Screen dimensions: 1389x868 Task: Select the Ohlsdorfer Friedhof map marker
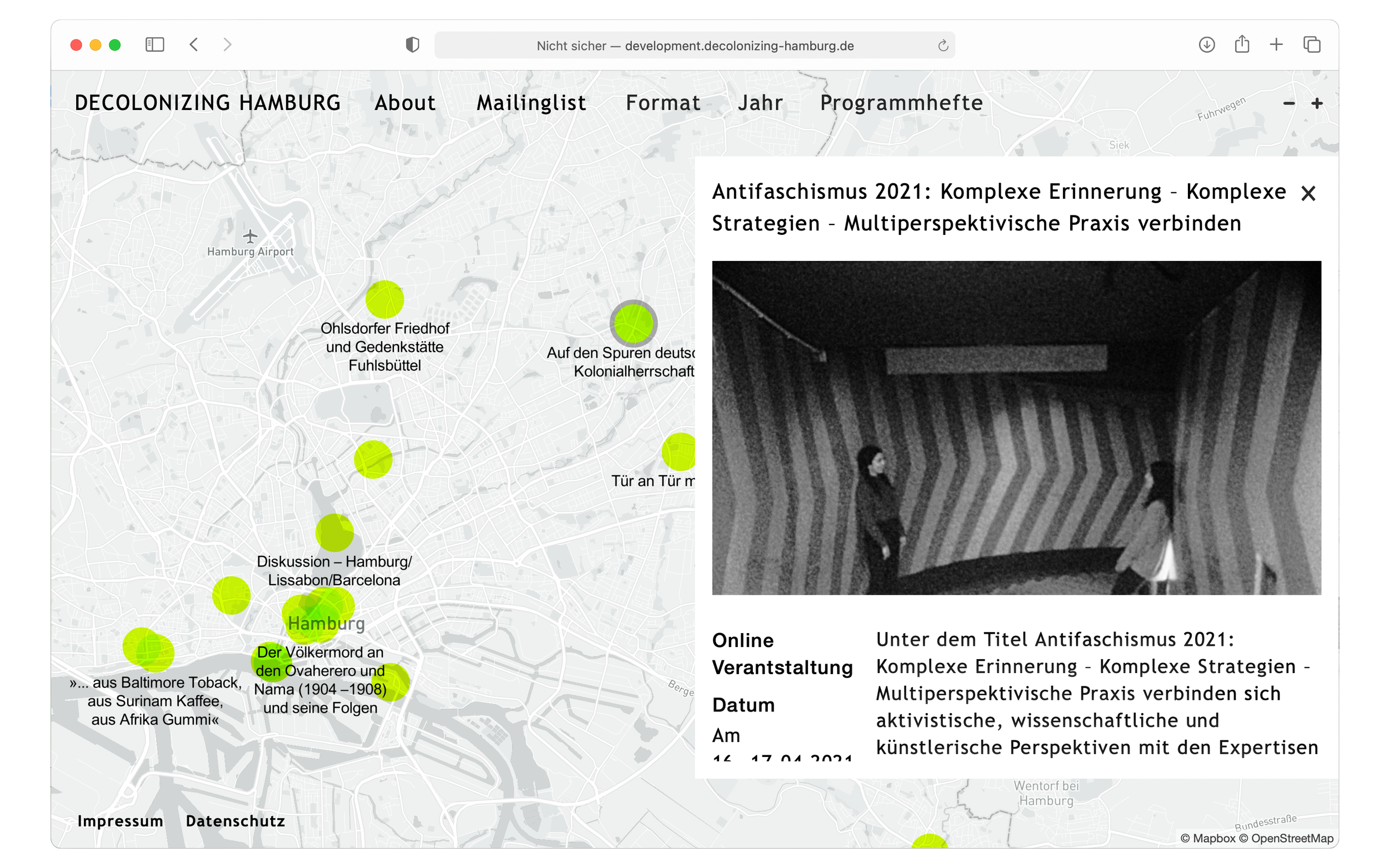click(384, 299)
